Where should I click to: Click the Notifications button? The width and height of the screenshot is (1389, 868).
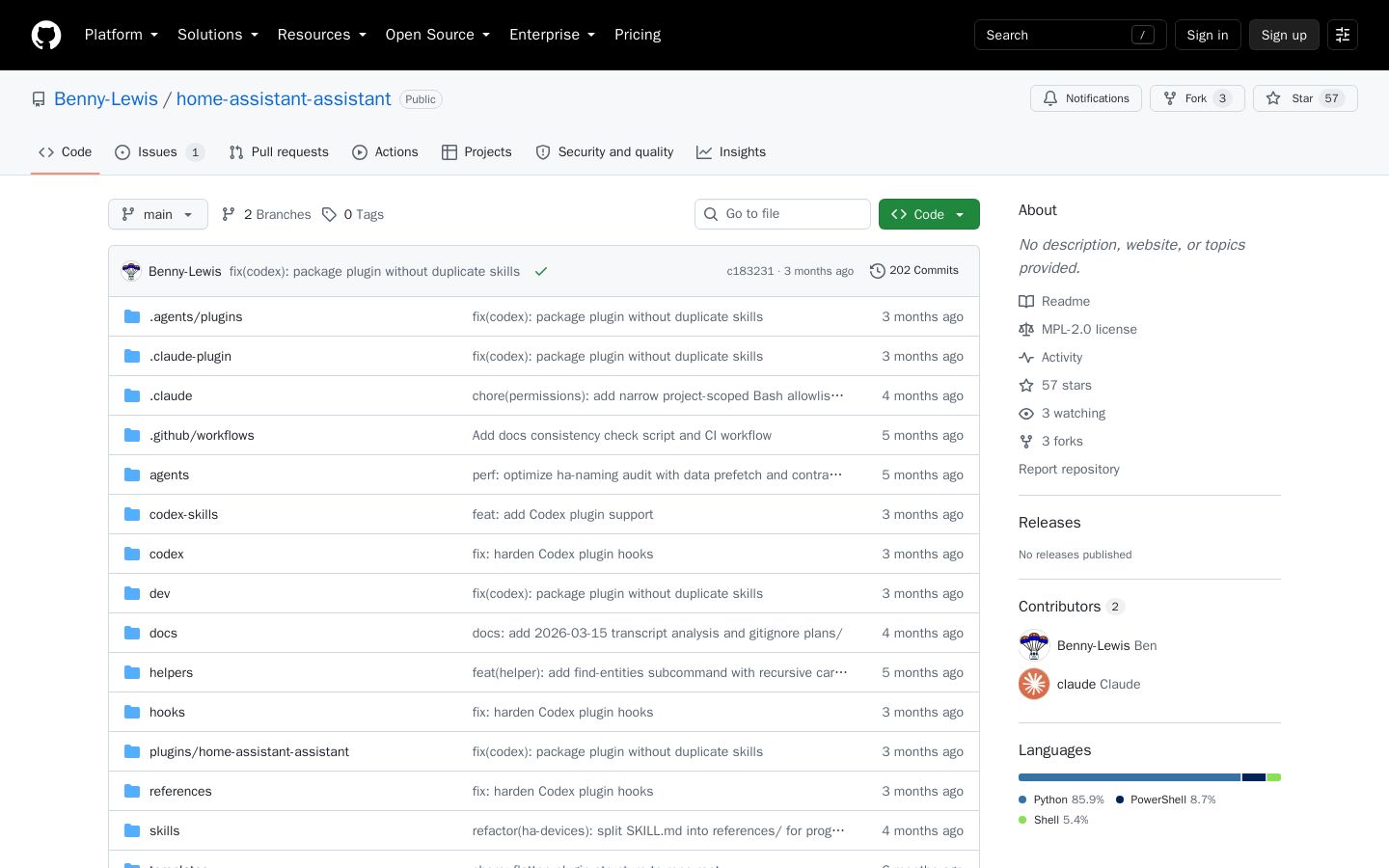(1086, 98)
